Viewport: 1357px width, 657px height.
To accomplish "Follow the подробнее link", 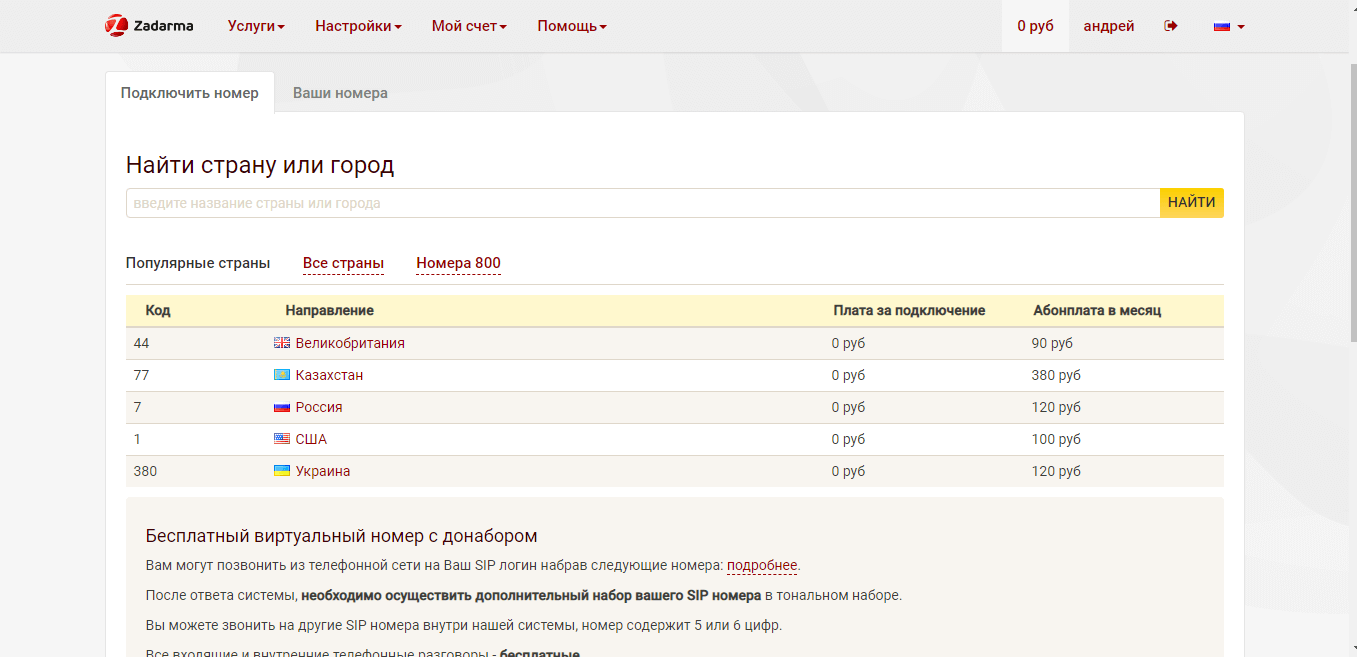I will tap(761, 565).
